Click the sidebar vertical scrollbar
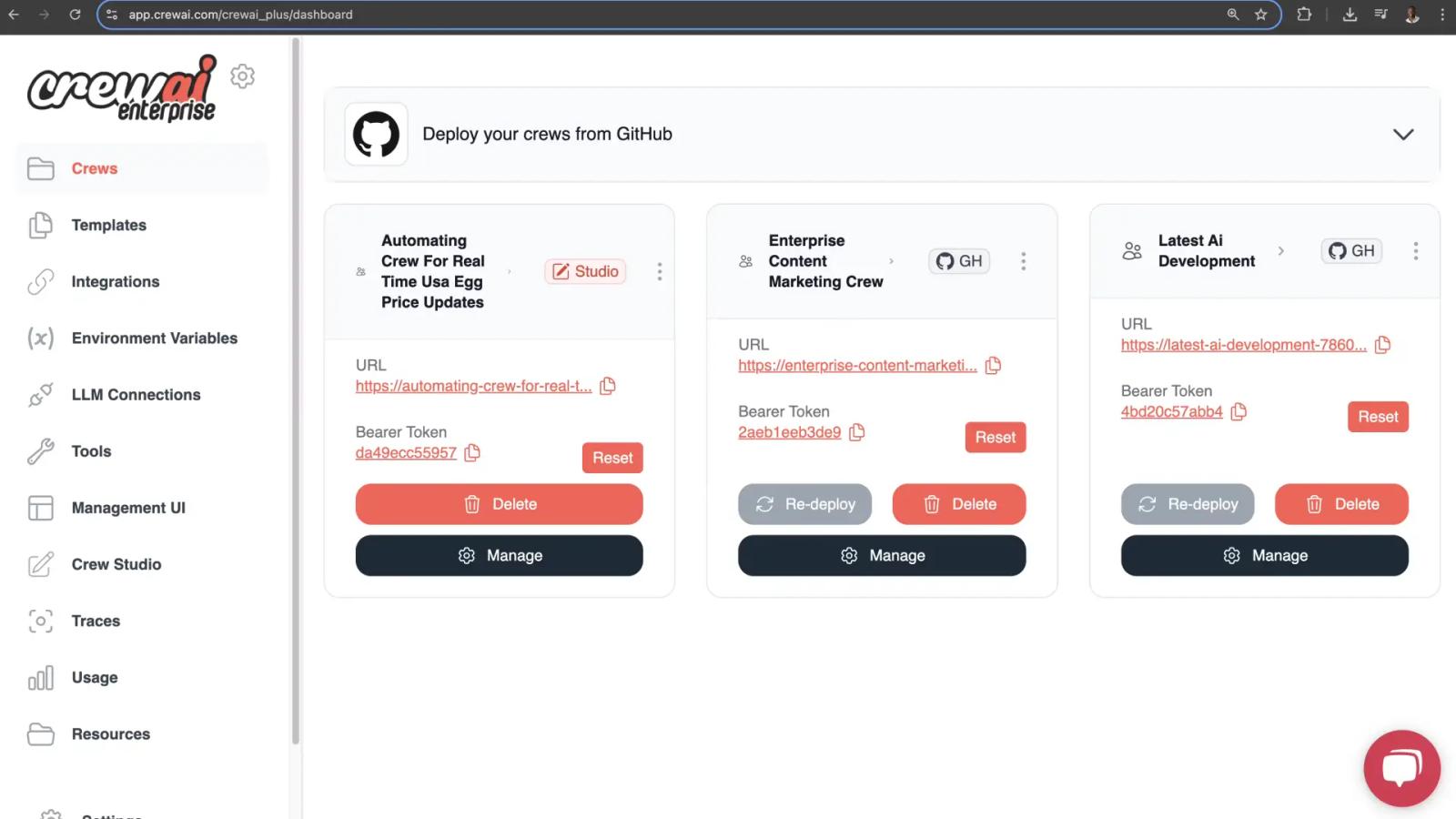This screenshot has height=819, width=1456. coord(296,391)
